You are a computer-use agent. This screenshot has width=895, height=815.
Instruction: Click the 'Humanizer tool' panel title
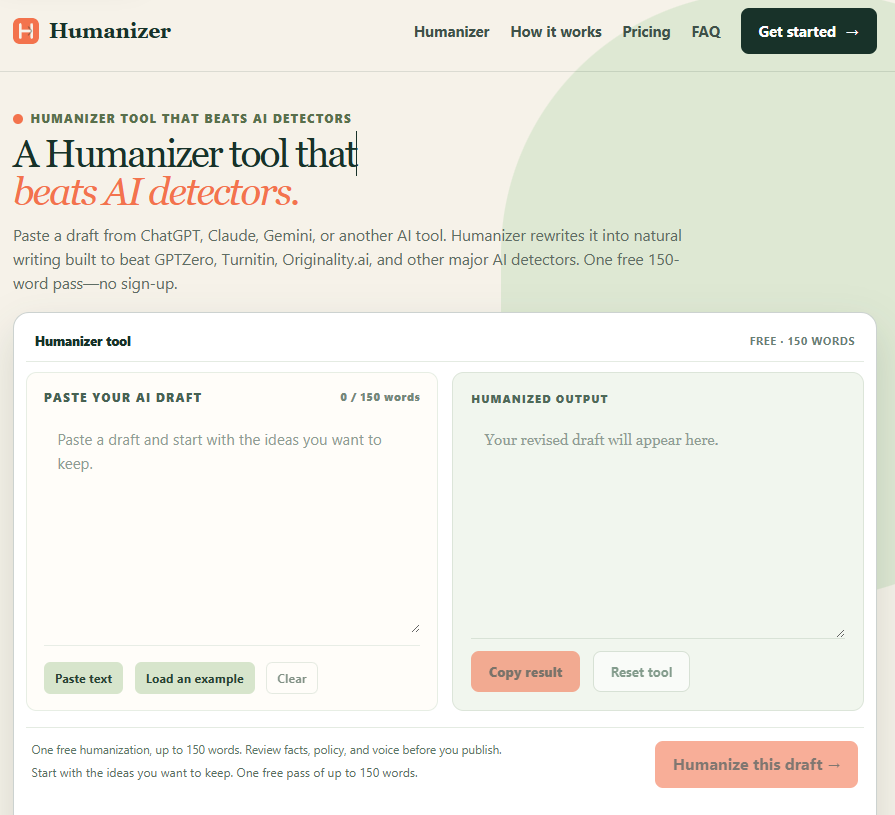coord(83,341)
